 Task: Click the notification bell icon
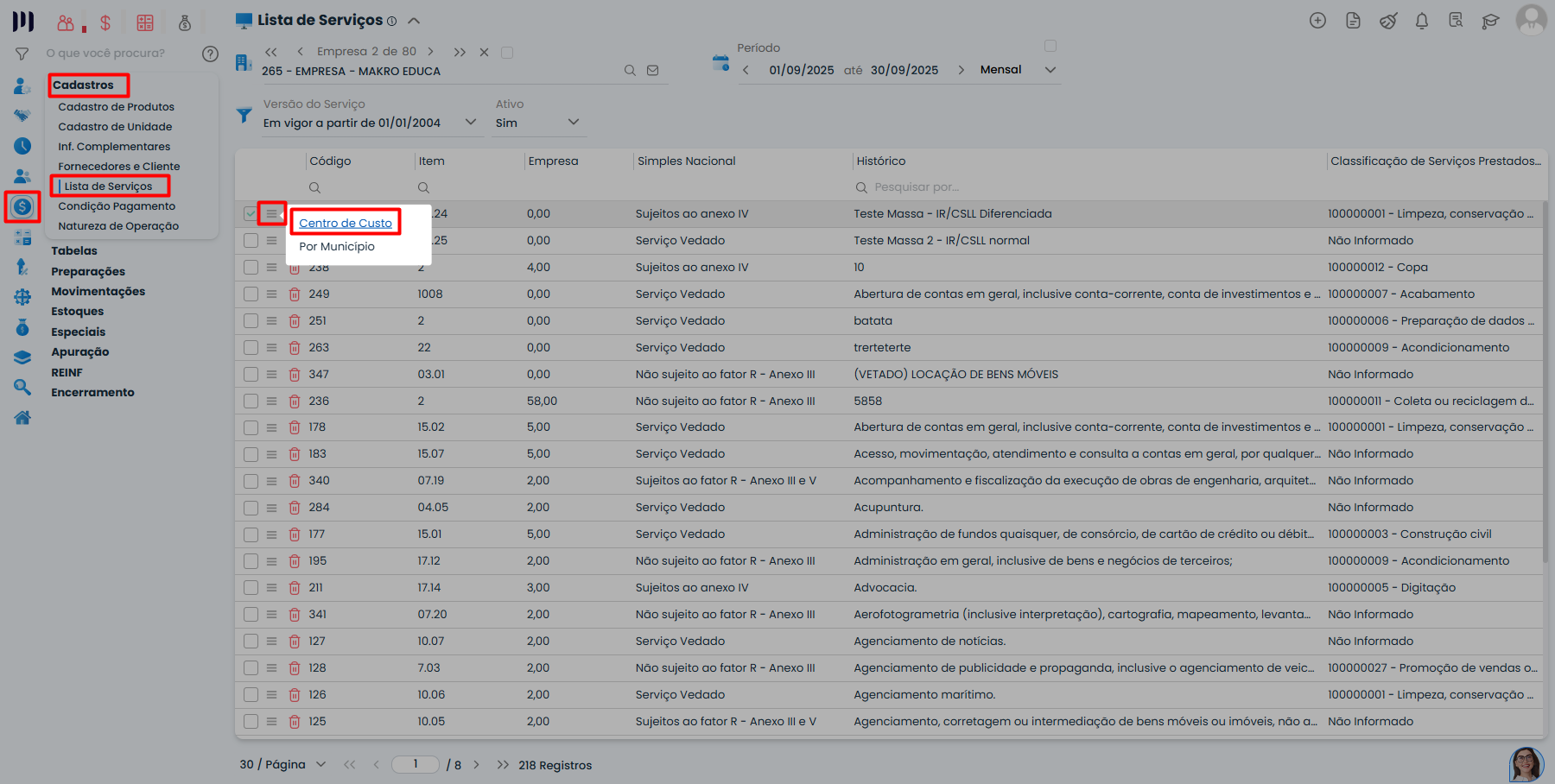pyautogui.click(x=1421, y=21)
